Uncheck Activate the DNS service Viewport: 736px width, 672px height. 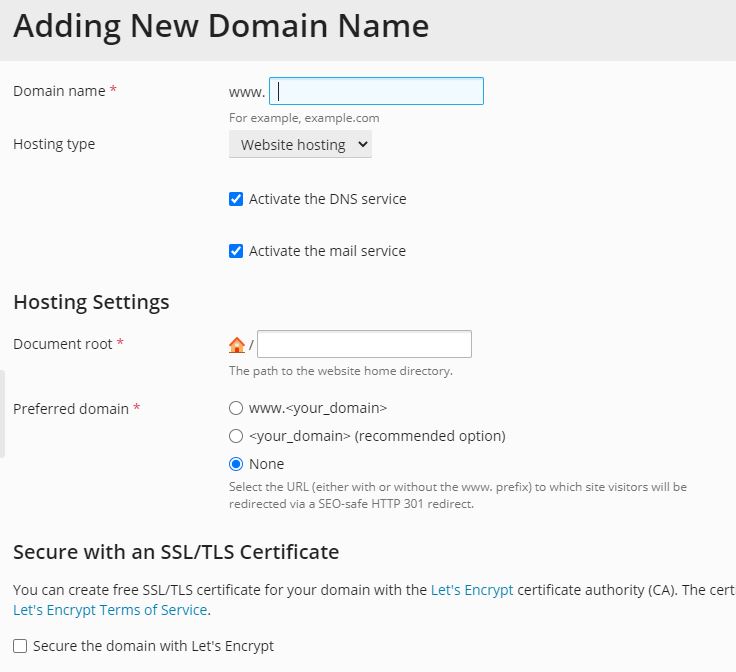(236, 199)
